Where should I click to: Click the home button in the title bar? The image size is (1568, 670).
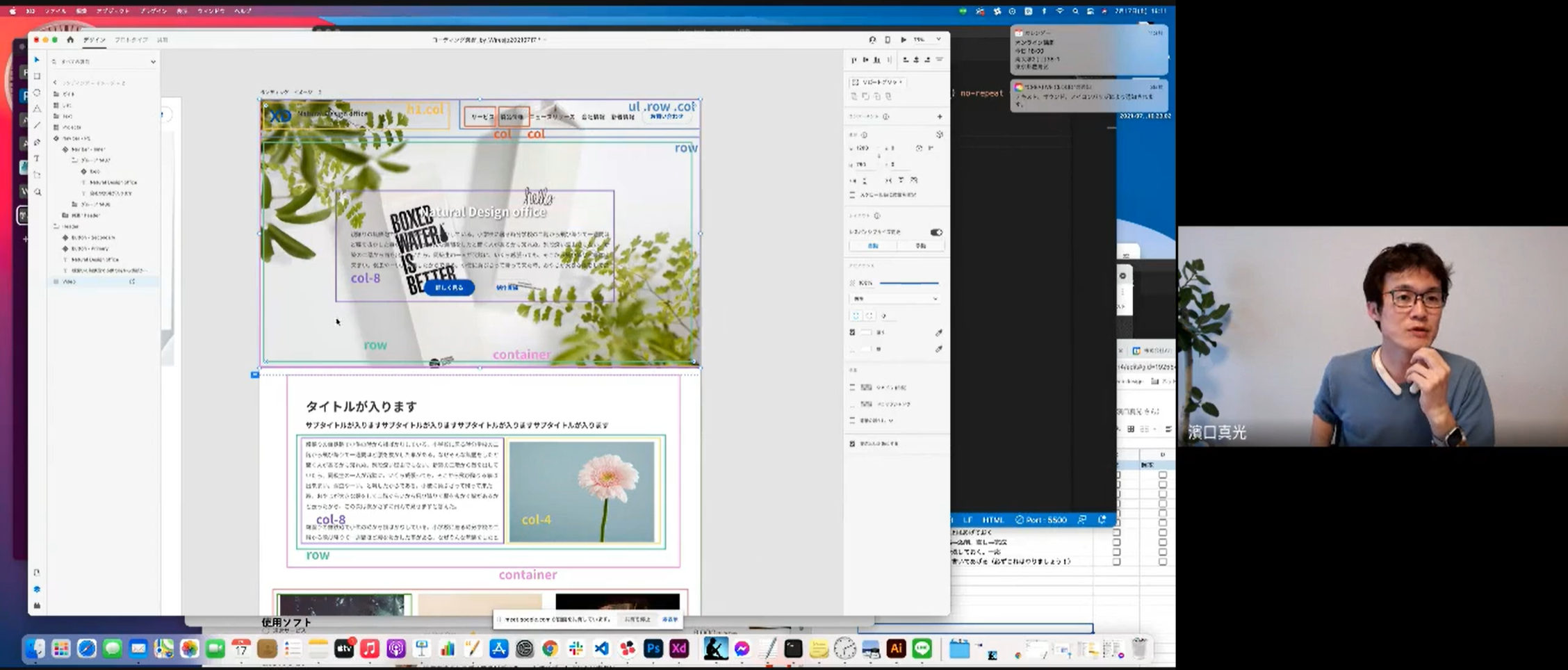70,40
